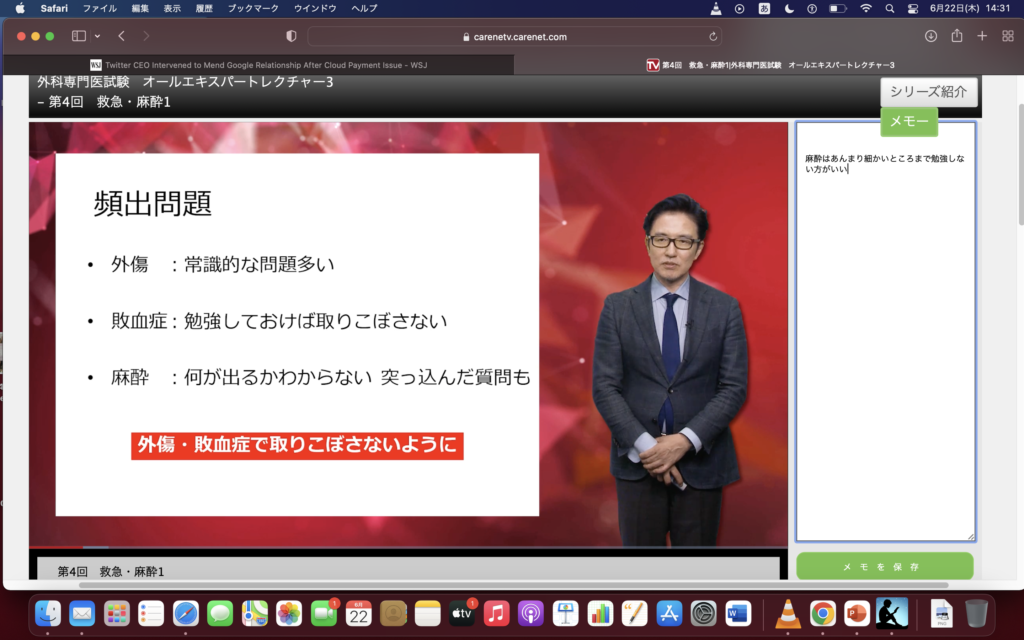Screen dimensions: 1024x640
Task: Show all tabs with the tab overview icon
Action: pos(1008,36)
